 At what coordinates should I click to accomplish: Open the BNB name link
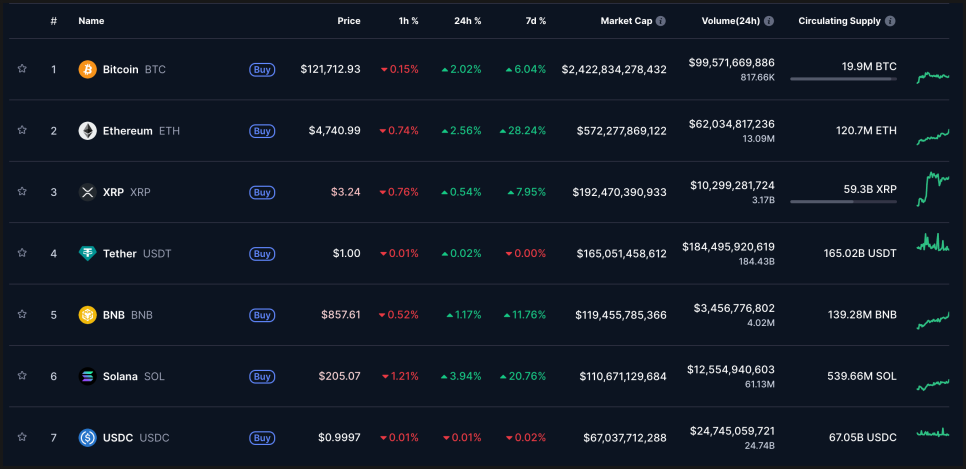click(x=128, y=315)
